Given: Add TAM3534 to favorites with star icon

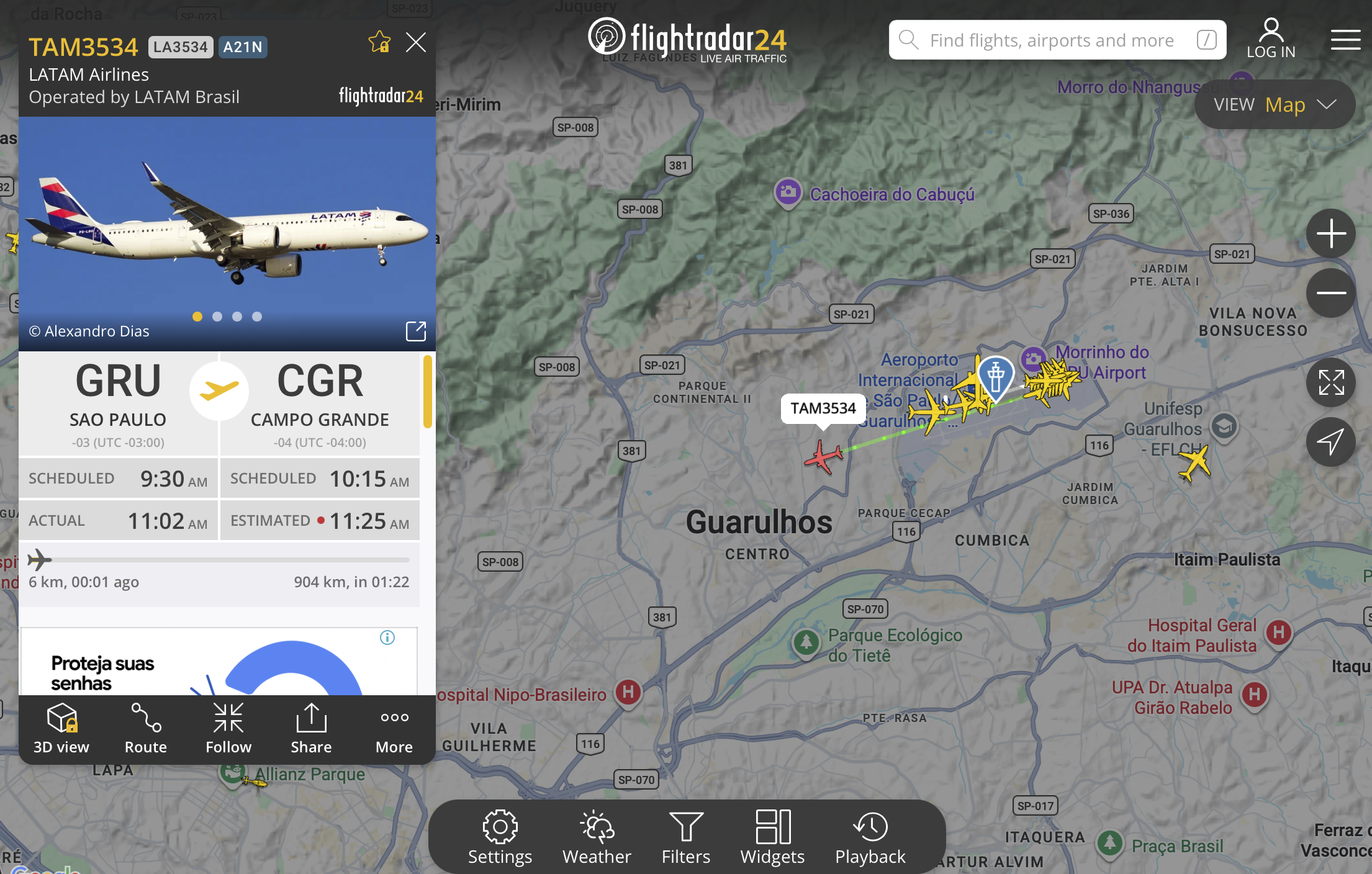Looking at the screenshot, I should pos(379,42).
